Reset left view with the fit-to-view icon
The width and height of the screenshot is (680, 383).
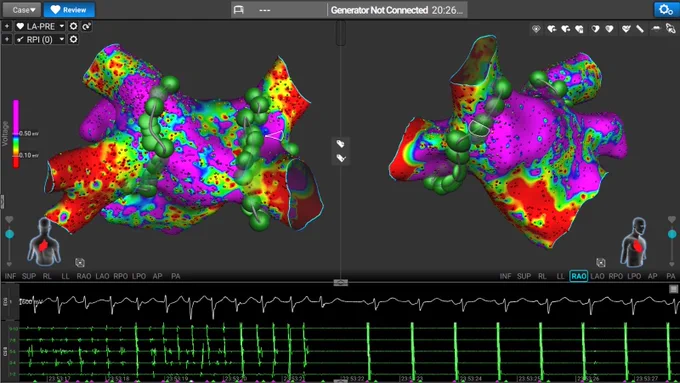point(80,262)
